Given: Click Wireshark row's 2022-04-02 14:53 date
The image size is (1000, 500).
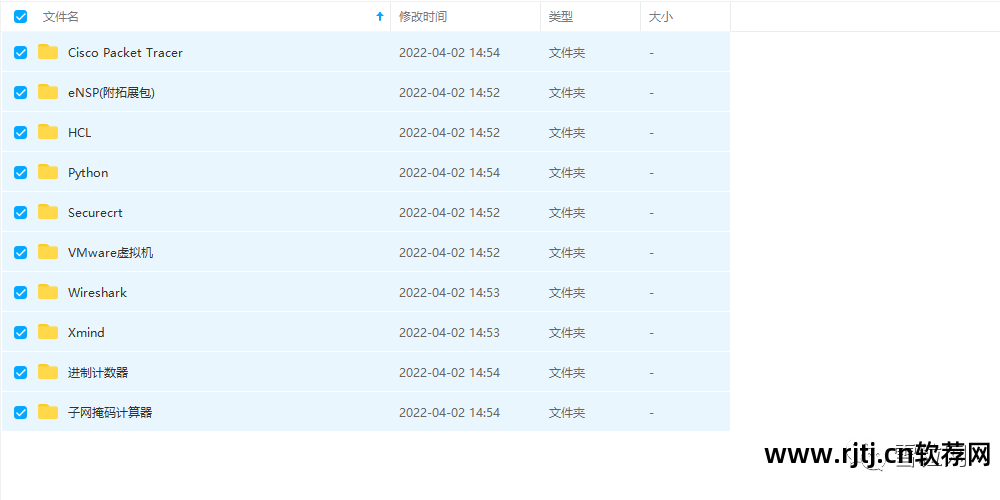Looking at the screenshot, I should [450, 293].
